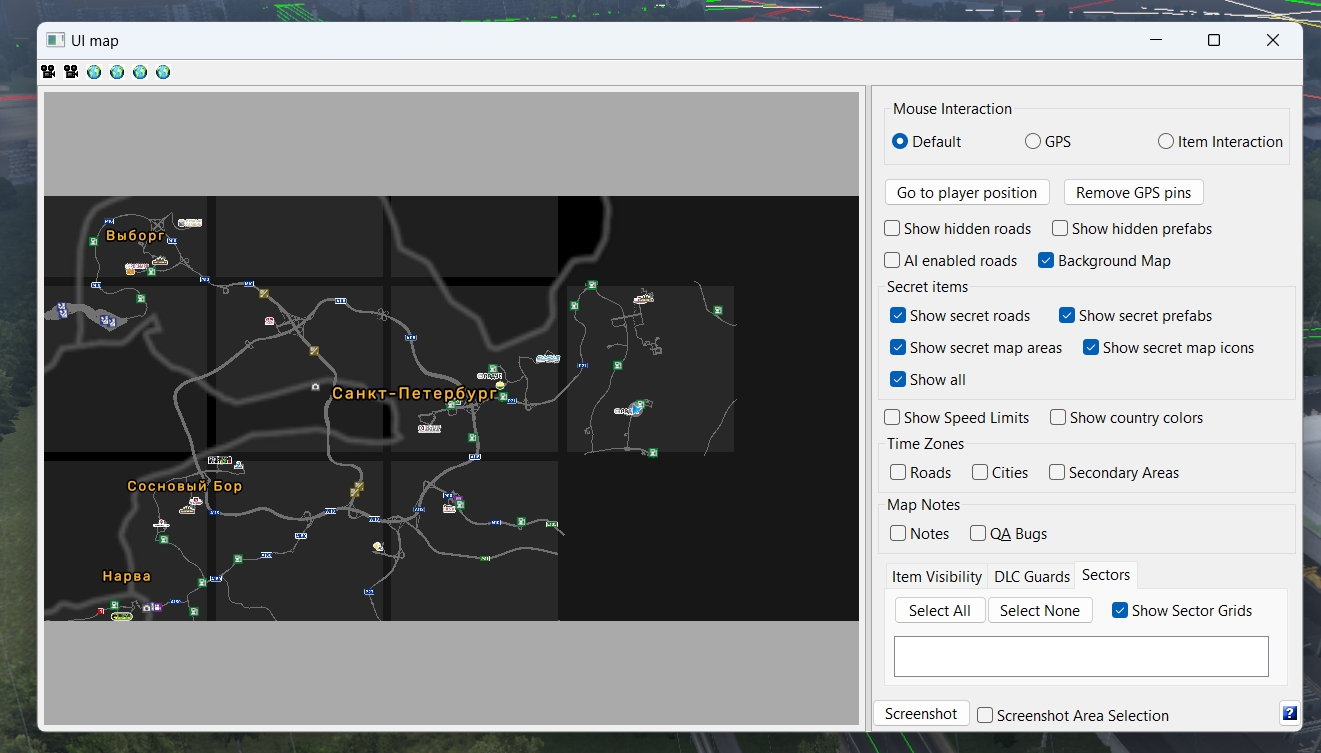1321x753 pixels.
Task: Switch to the Sectors tab
Action: 1106,575
